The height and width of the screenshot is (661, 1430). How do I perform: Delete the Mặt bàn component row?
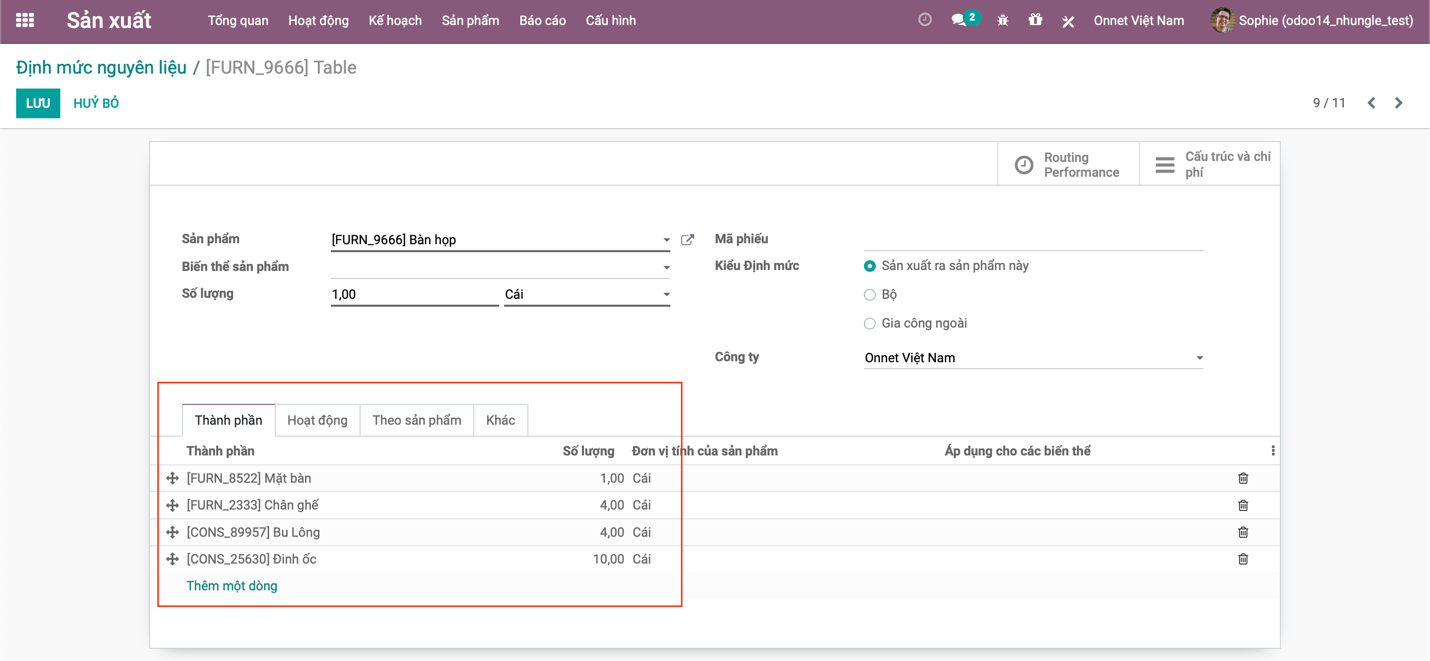pyautogui.click(x=1243, y=479)
